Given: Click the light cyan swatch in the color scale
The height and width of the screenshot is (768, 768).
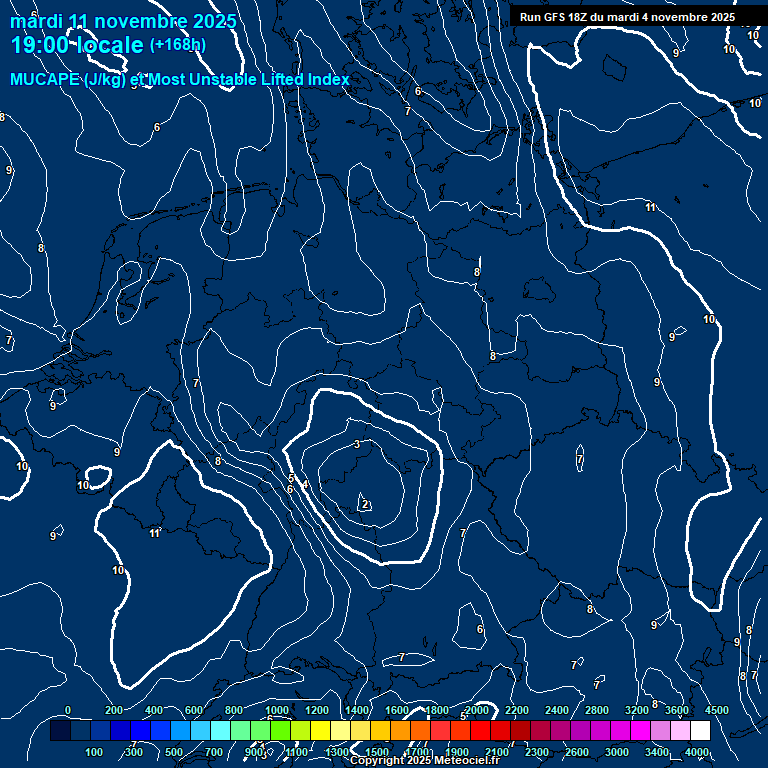Looking at the screenshot, I should [x=220, y=731].
